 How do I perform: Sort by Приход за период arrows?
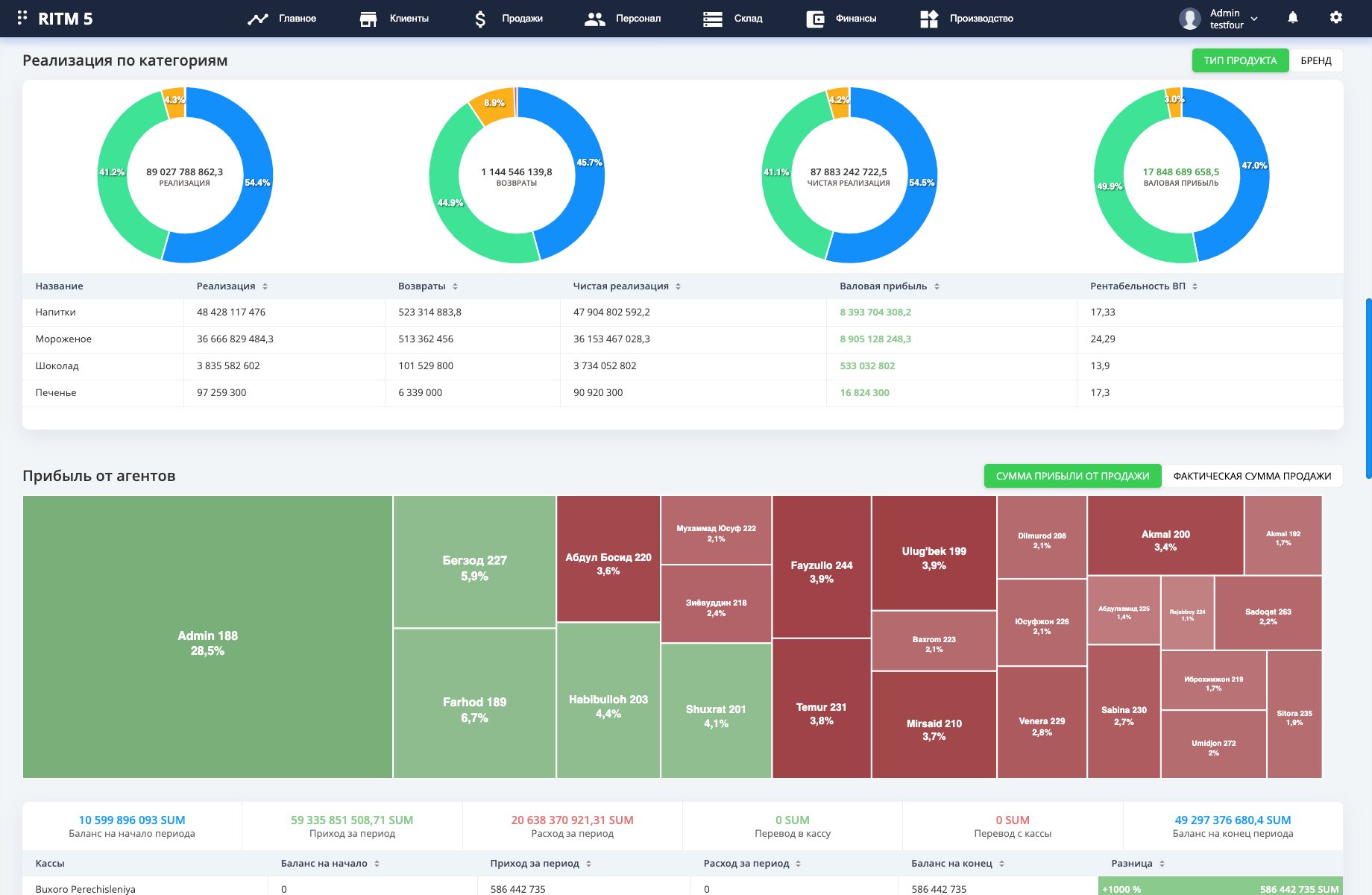tap(588, 864)
